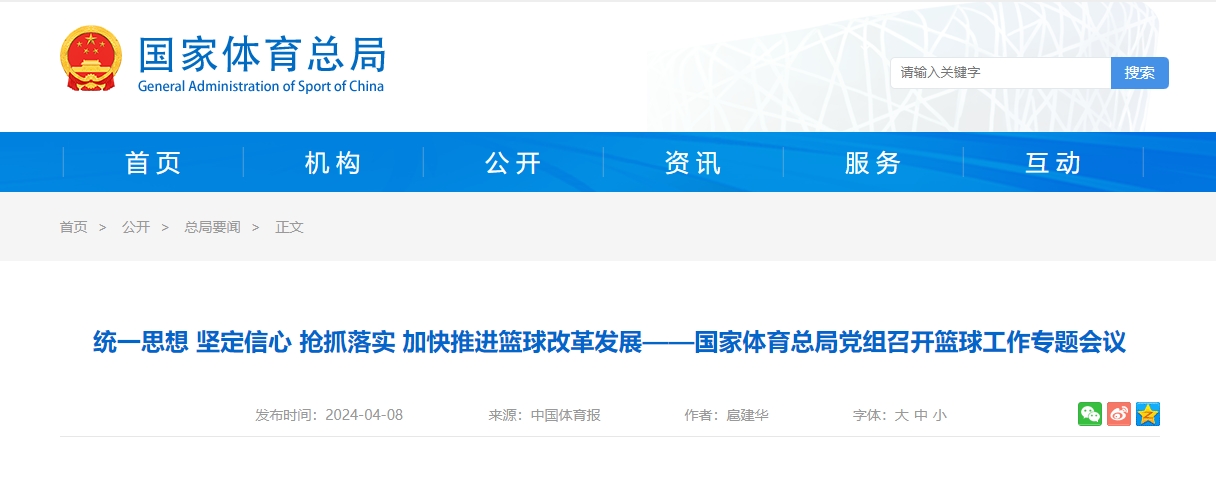
Task: Go to 资讯 in the navigation bar
Action: click(x=693, y=163)
